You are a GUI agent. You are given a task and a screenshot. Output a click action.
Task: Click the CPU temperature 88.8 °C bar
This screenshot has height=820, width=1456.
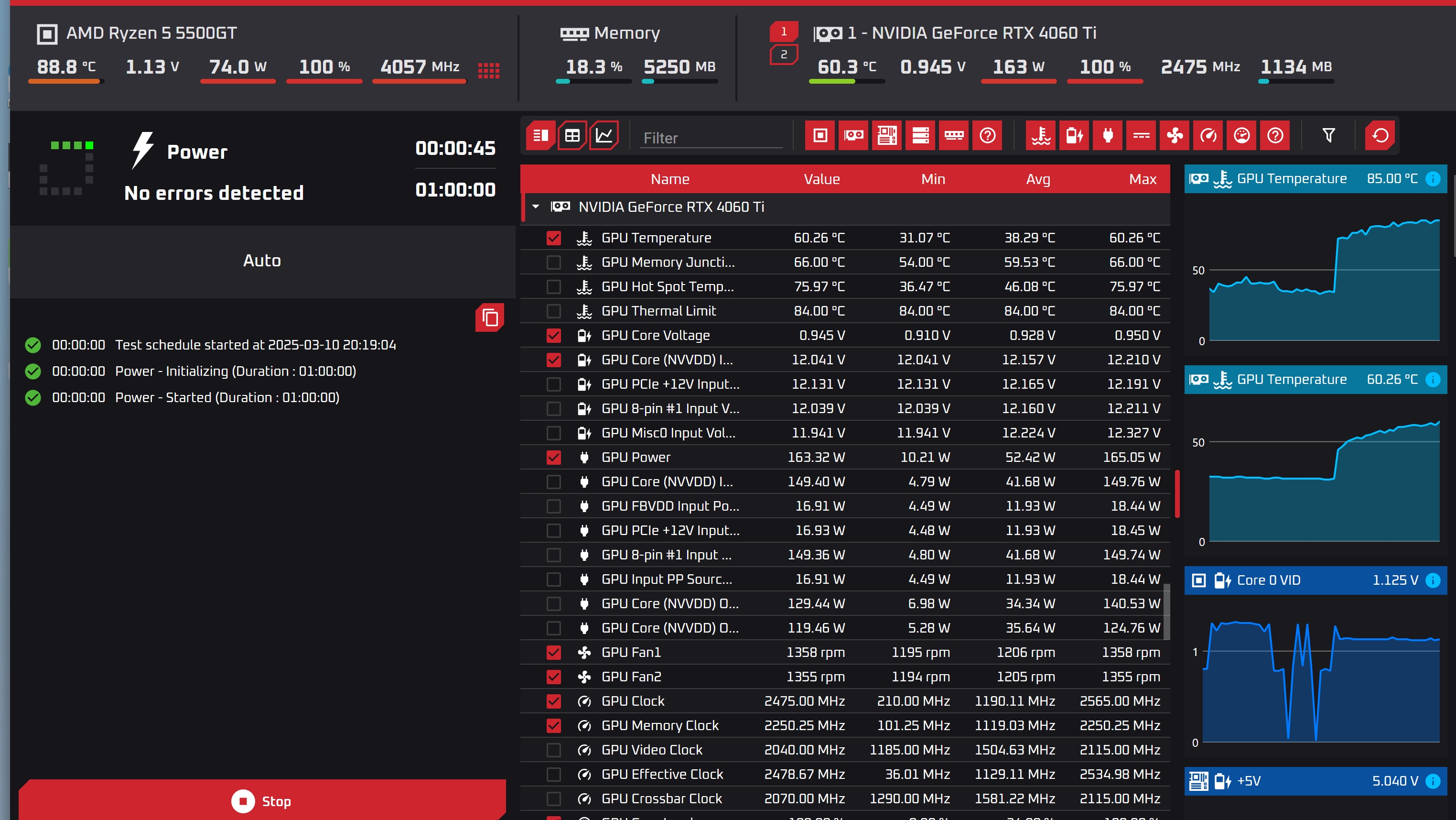point(66,81)
